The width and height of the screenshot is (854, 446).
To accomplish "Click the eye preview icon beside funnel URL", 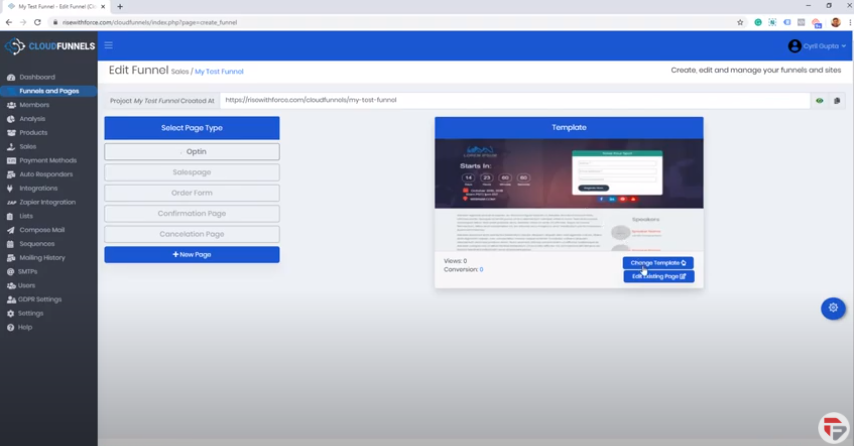I will coord(820,100).
